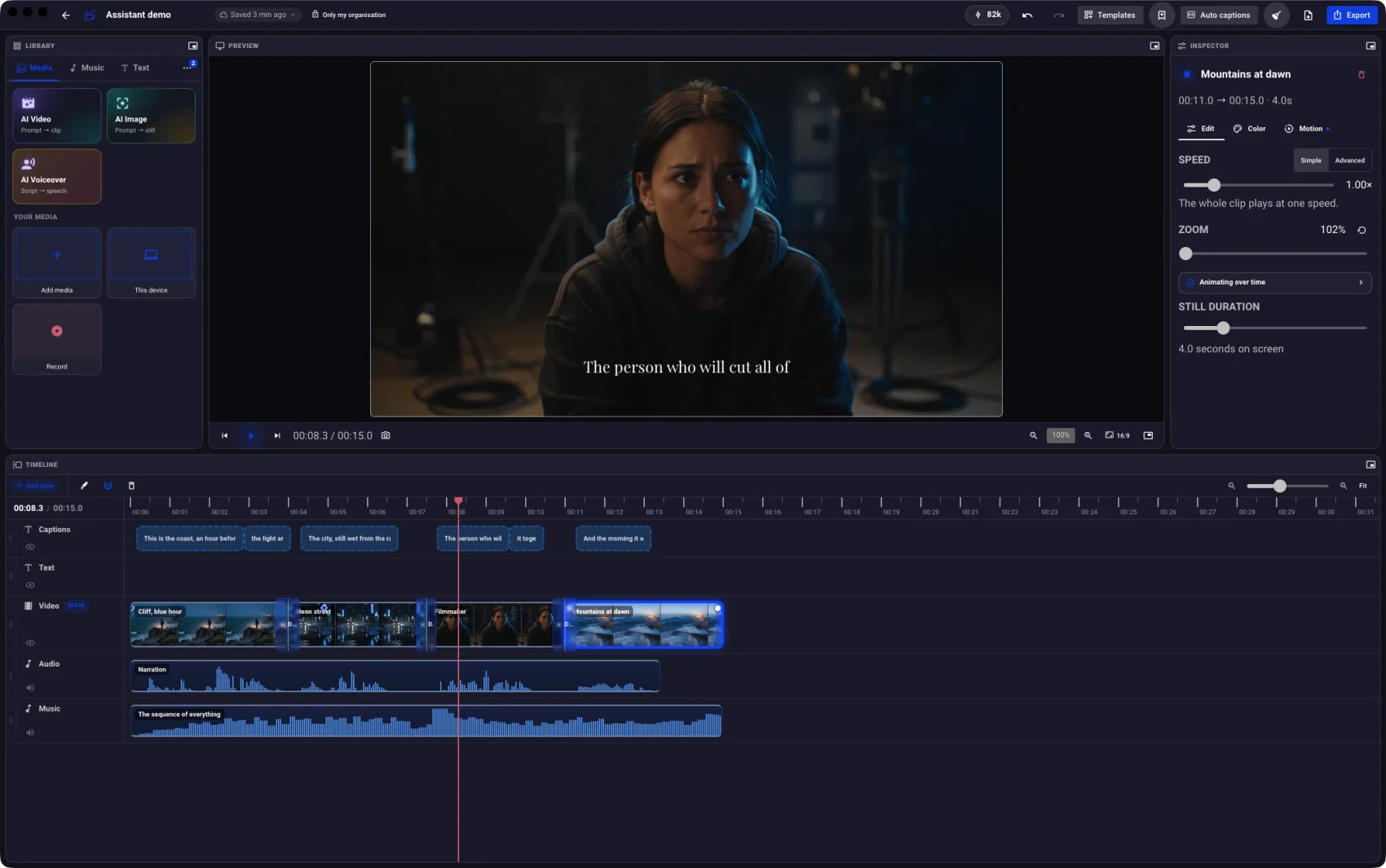This screenshot has width=1386, height=868.
Task: Toggle the magnet snapping icon in timeline
Action: click(x=108, y=486)
